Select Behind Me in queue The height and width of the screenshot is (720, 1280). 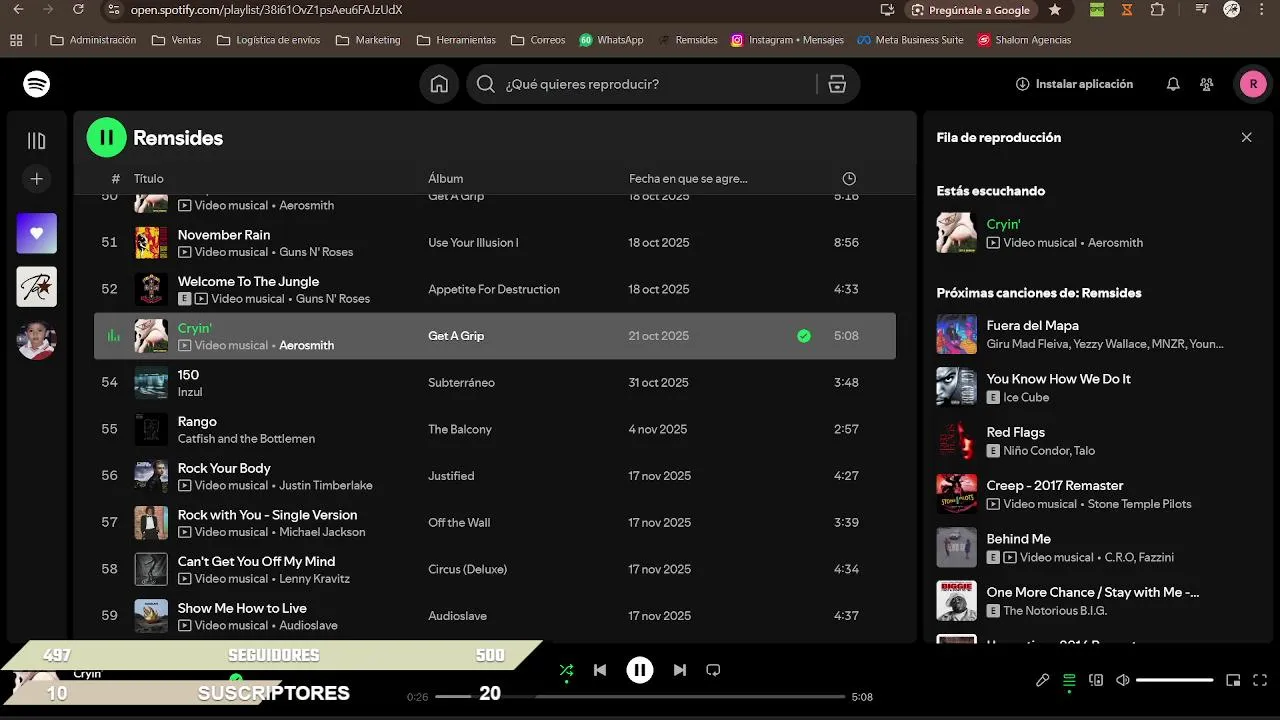pyautogui.click(x=1018, y=539)
